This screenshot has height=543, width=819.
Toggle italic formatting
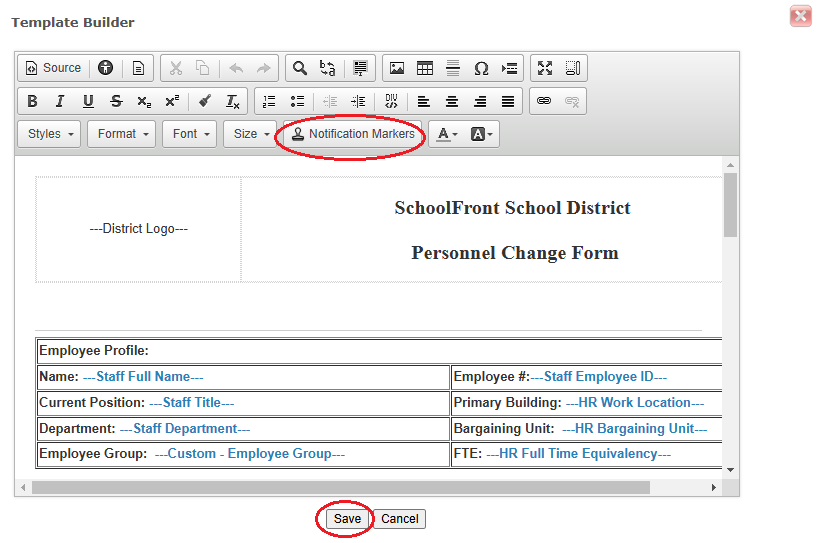pyautogui.click(x=60, y=101)
